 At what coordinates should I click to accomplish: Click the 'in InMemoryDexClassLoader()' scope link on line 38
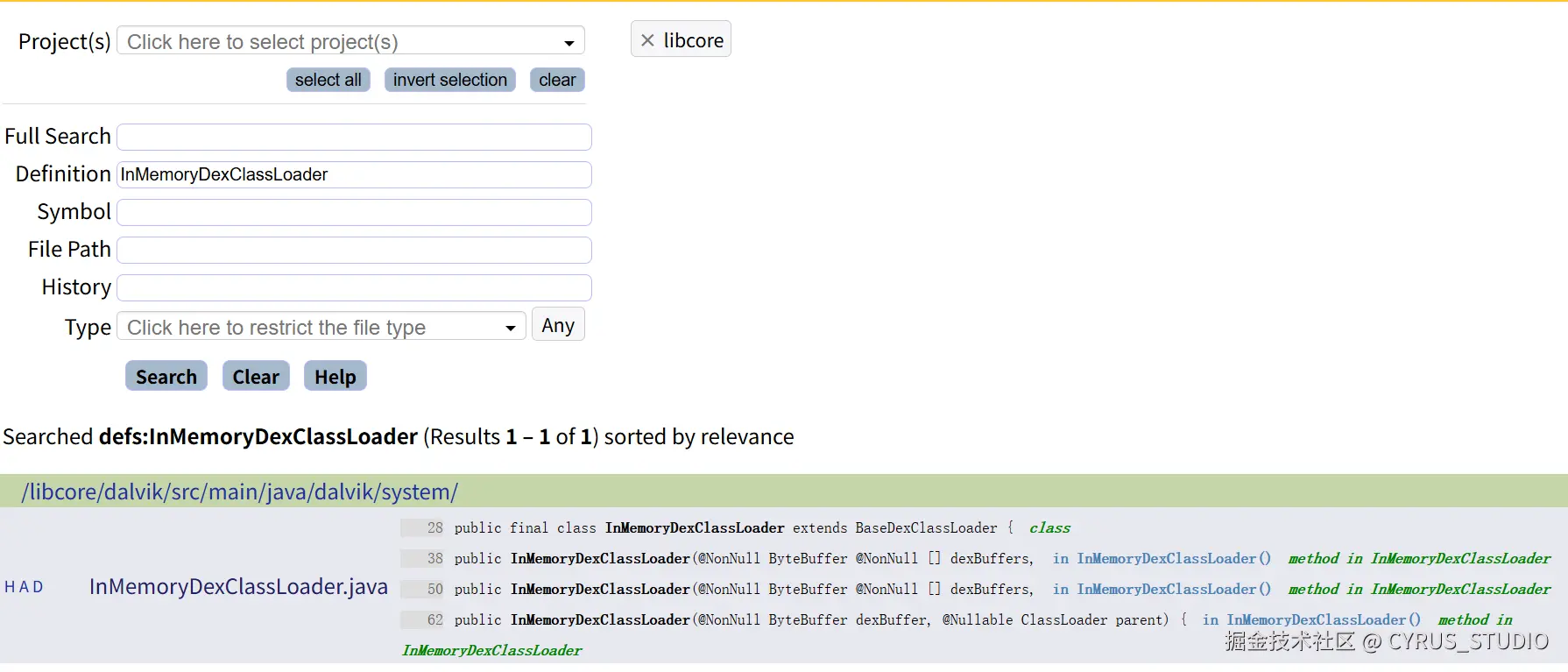click(1162, 558)
